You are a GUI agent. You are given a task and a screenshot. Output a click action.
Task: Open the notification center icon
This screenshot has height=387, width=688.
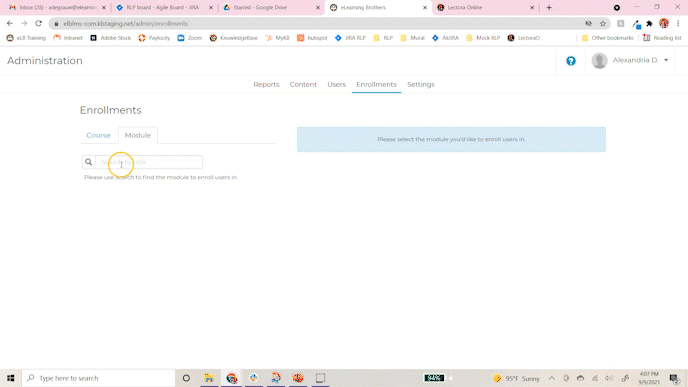tap(674, 378)
